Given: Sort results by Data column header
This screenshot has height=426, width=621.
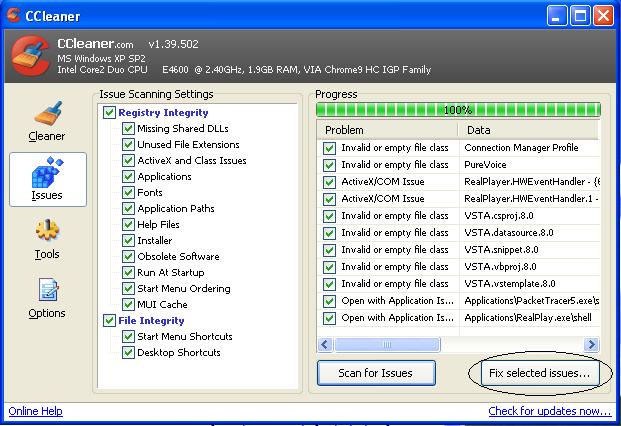Looking at the screenshot, I should tap(528, 130).
